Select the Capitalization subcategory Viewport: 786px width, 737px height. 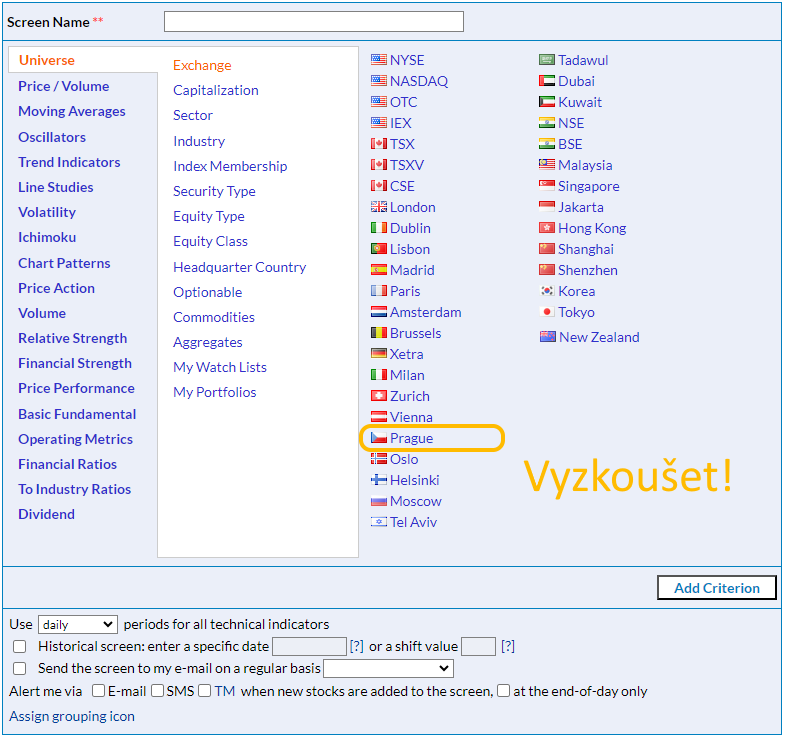(216, 90)
